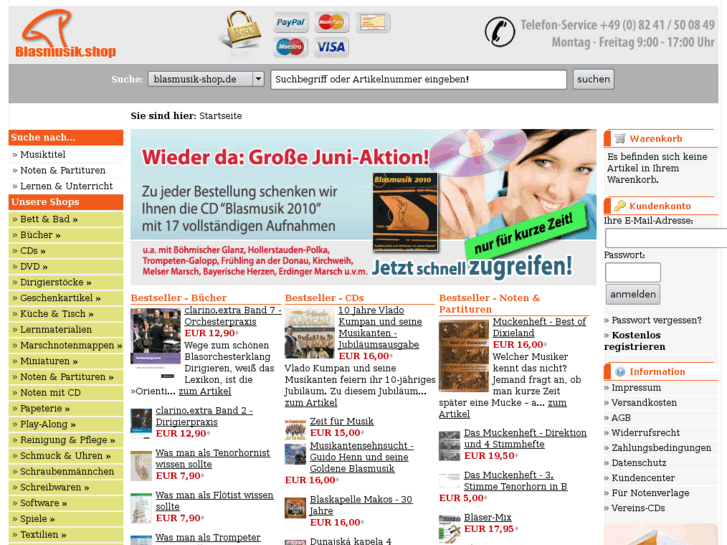Click the VISA payment icon
Image resolution: width=727 pixels, height=545 pixels.
click(332, 47)
